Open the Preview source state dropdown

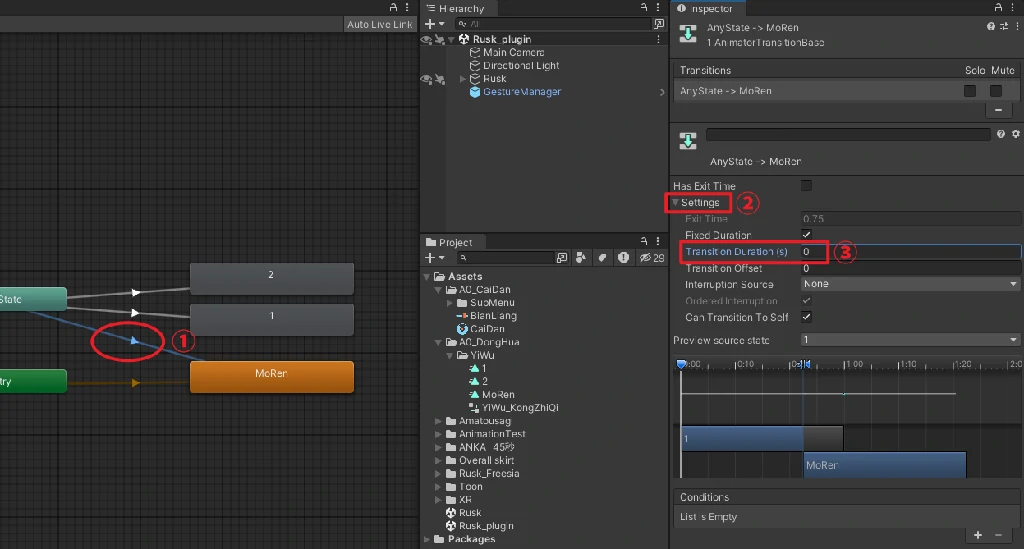[910, 340]
